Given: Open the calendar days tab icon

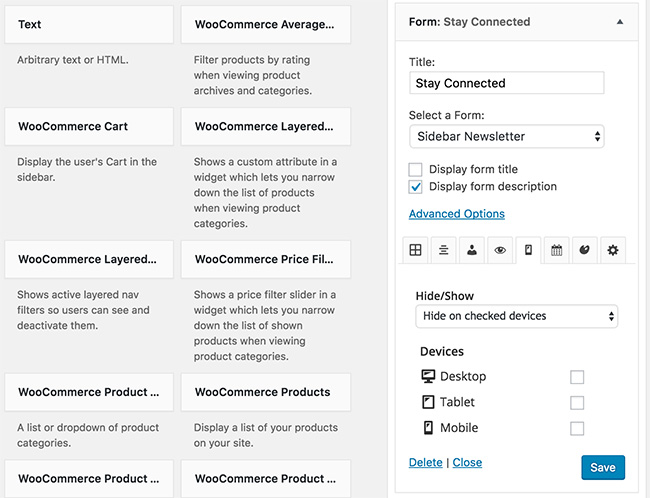Looking at the screenshot, I should (556, 250).
